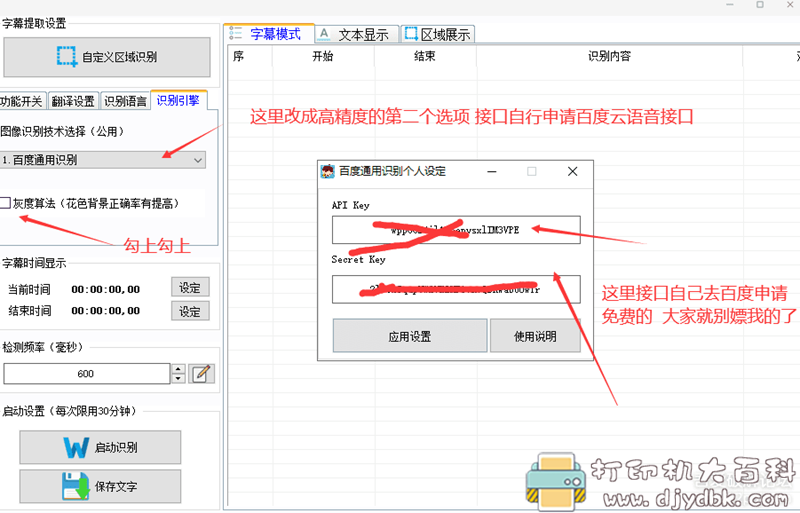Click the 保存文字 button
Viewport: 800px width, 513px height.
point(100,486)
